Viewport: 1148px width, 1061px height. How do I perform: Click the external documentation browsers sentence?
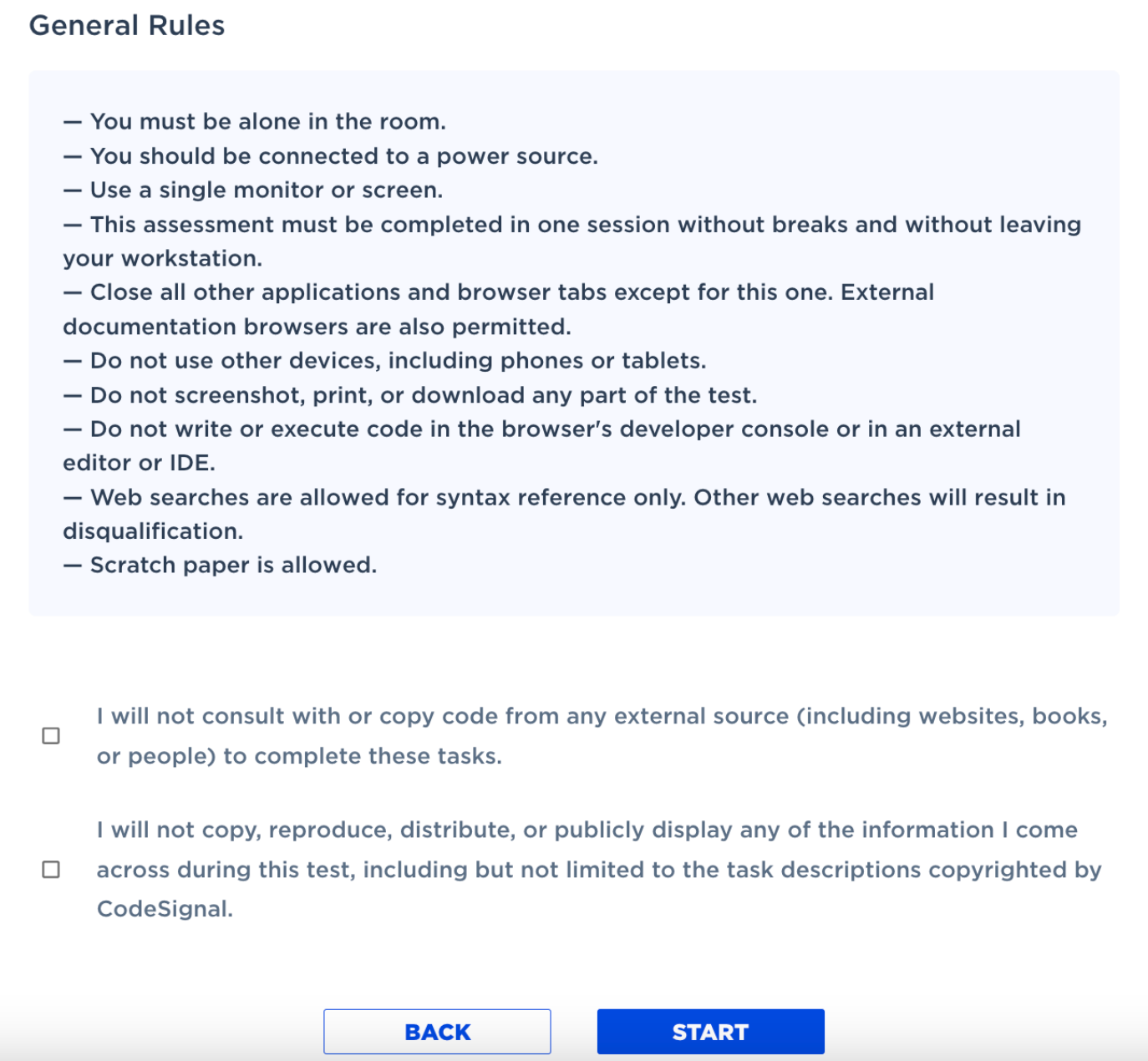(317, 327)
